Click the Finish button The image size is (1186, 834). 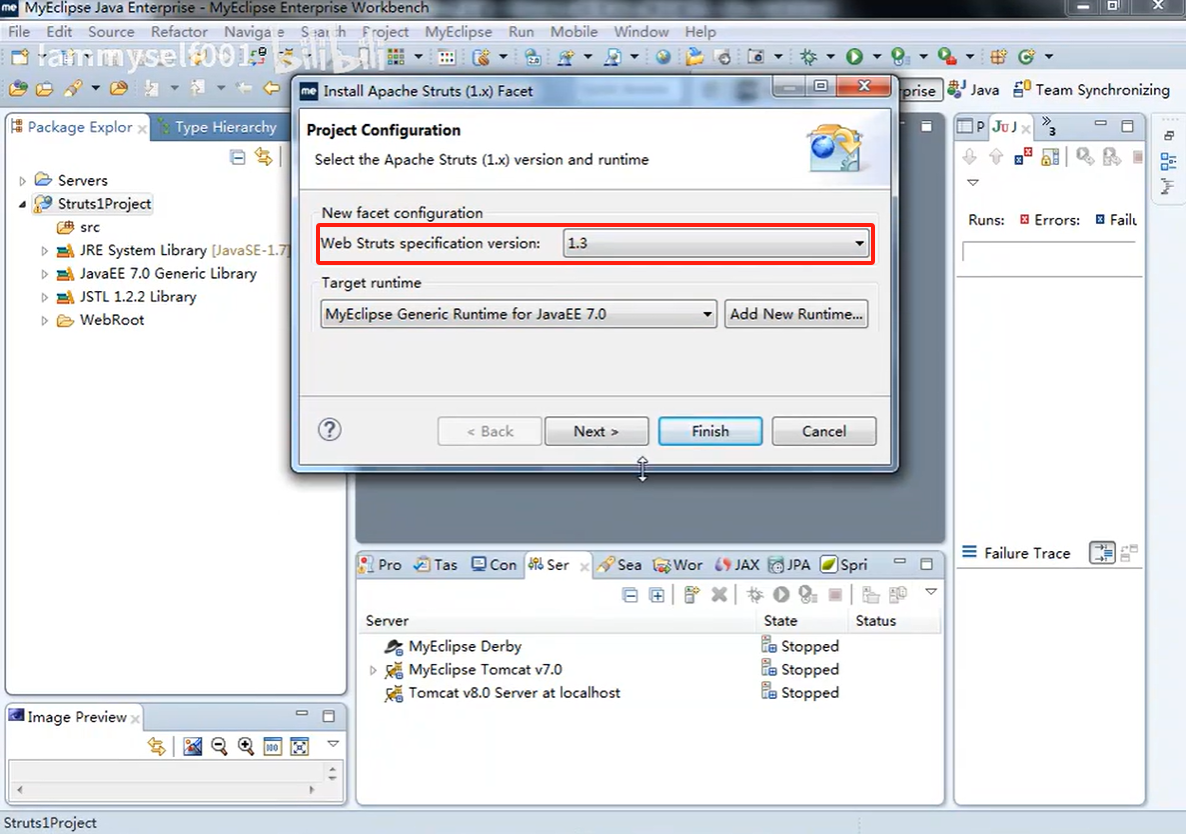[x=710, y=431]
